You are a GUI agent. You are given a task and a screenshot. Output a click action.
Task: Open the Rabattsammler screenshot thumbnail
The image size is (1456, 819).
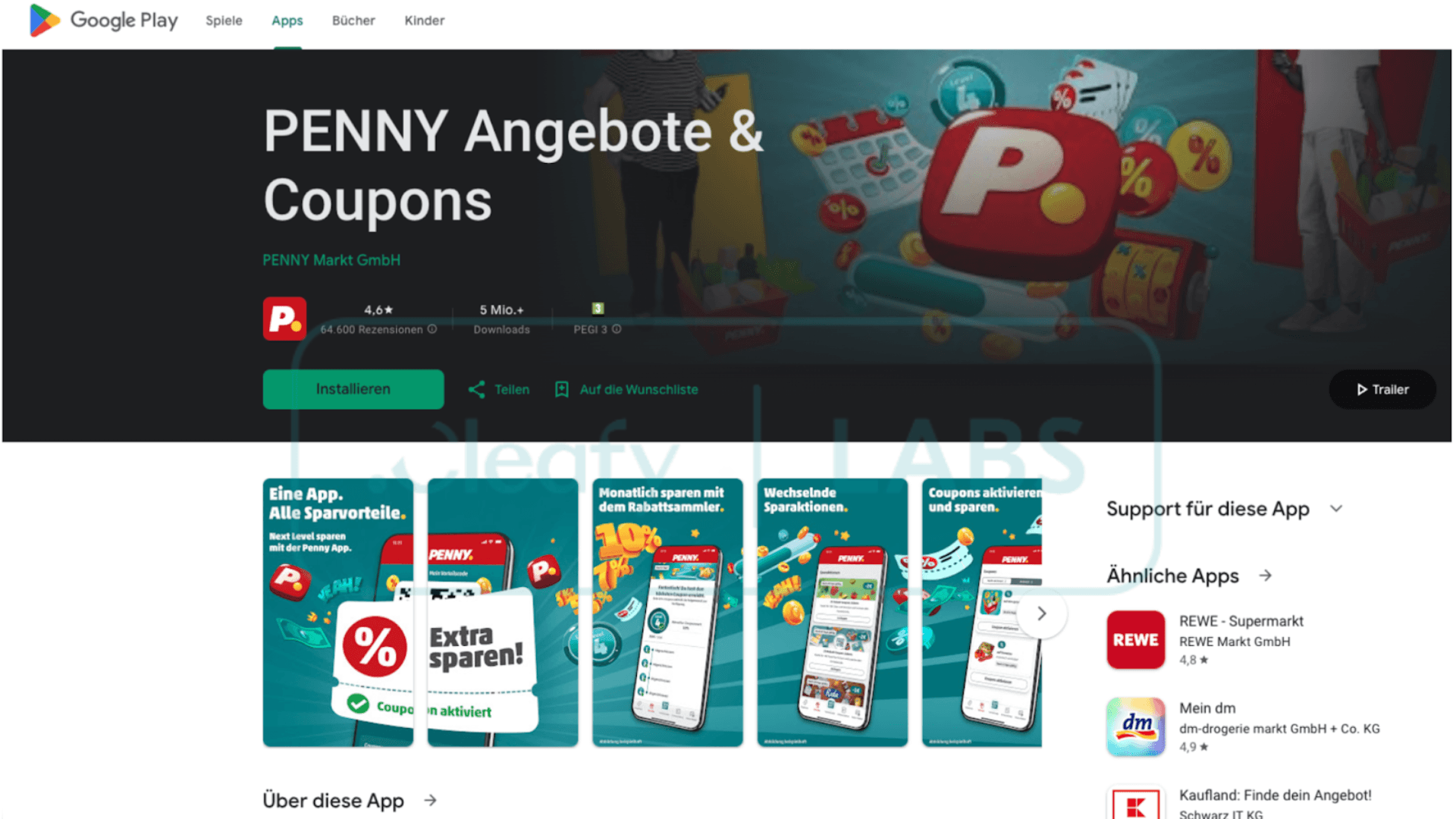(667, 613)
